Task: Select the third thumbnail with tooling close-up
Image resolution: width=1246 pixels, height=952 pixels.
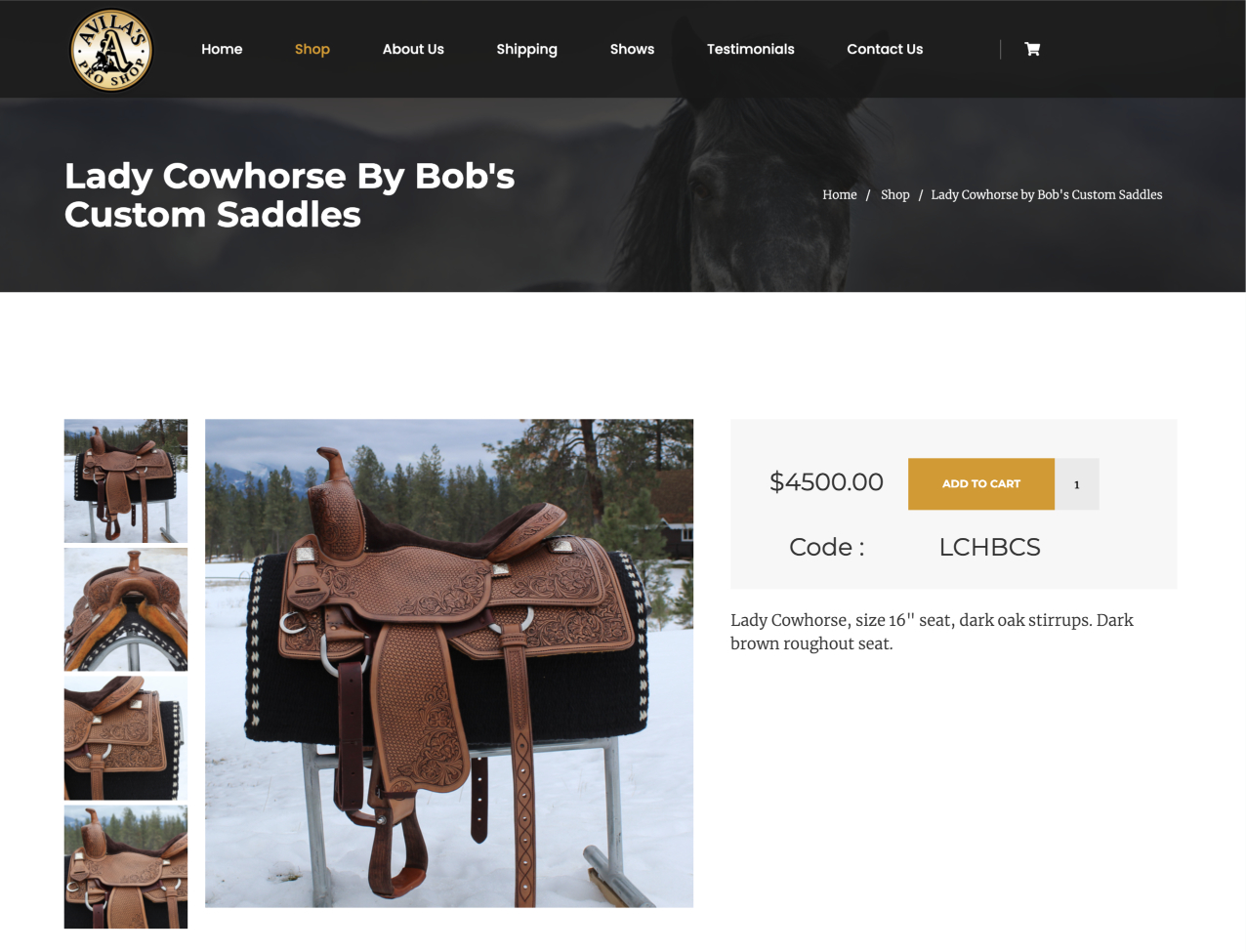Action: pyautogui.click(x=126, y=738)
